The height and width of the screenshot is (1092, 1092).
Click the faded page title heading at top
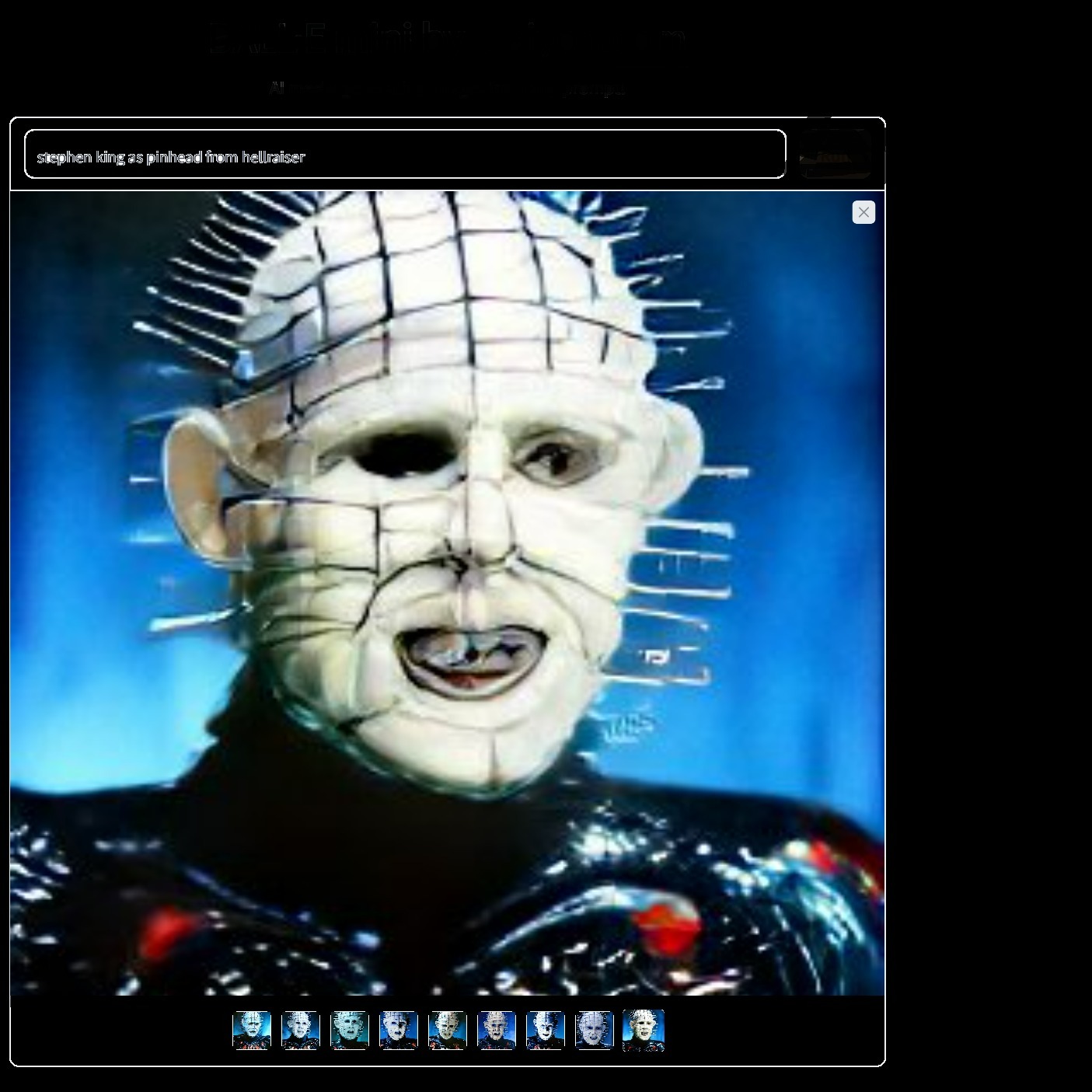pos(447,37)
